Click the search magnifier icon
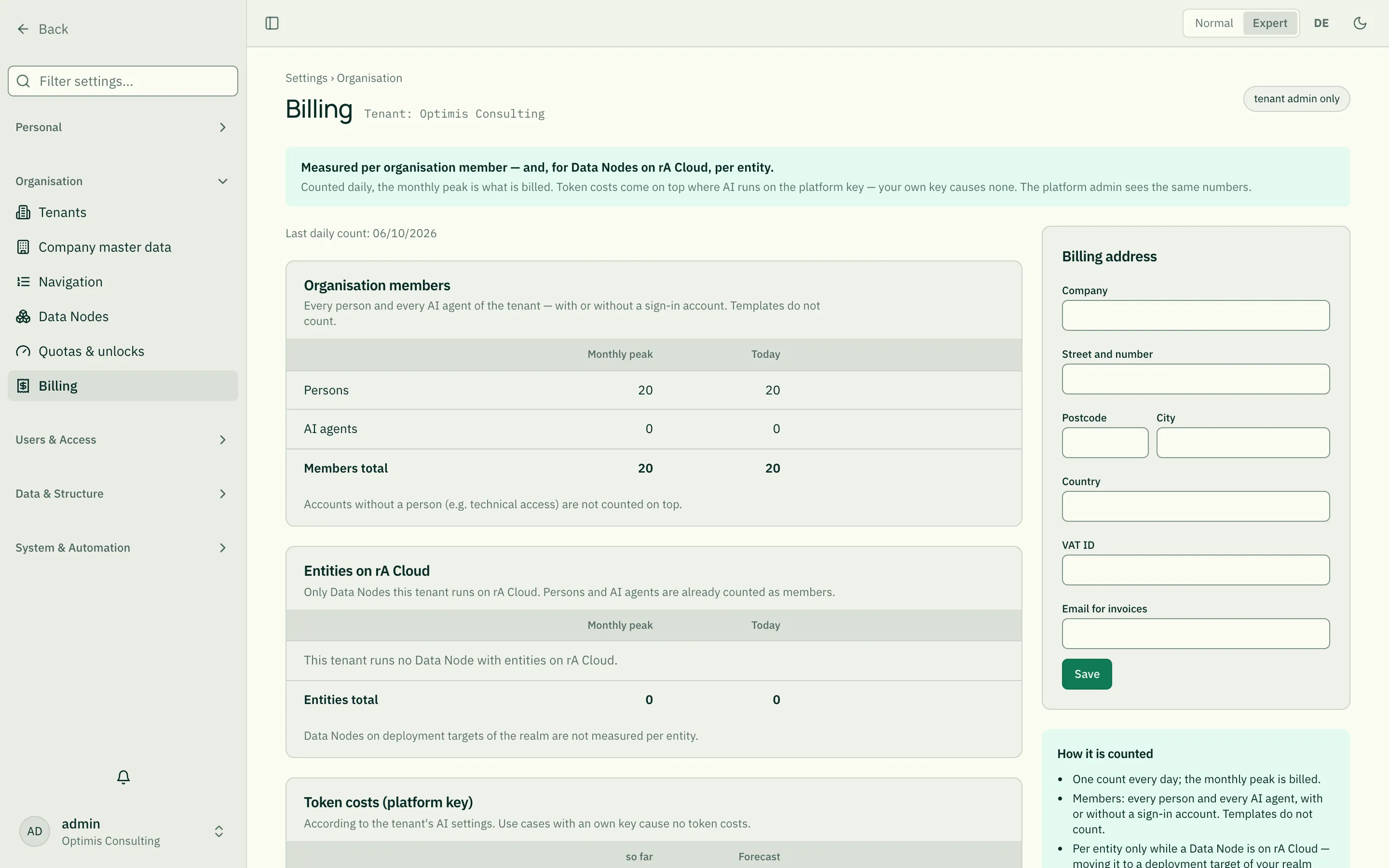Image resolution: width=1389 pixels, height=868 pixels. tap(24, 81)
